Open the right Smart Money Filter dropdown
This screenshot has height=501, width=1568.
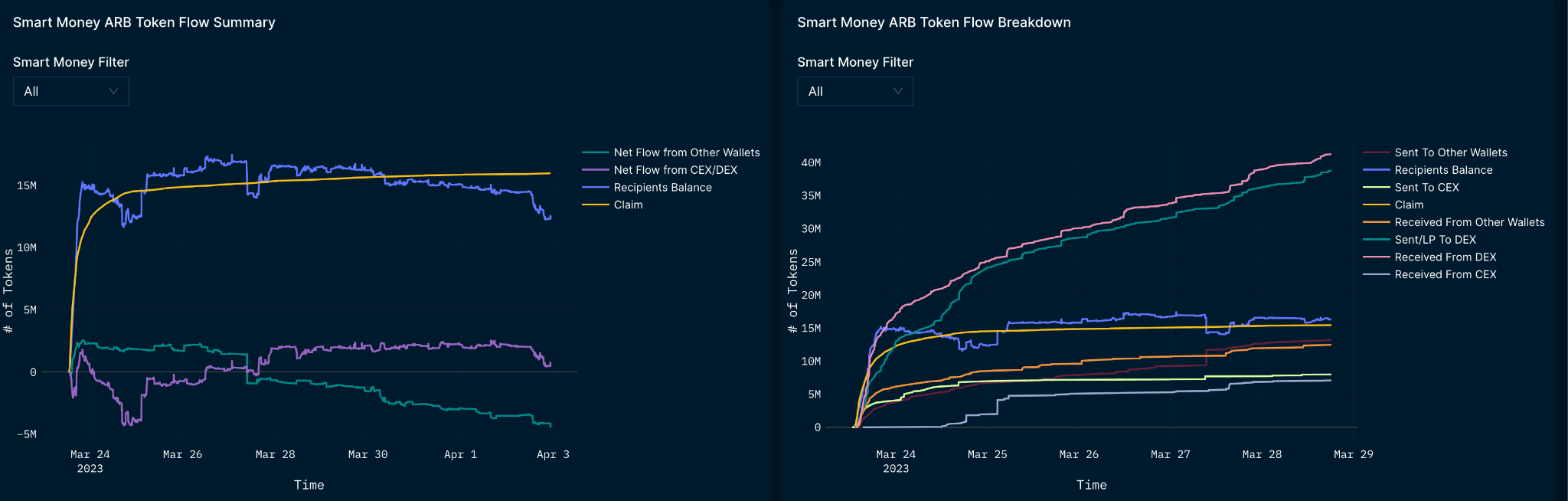pos(855,91)
